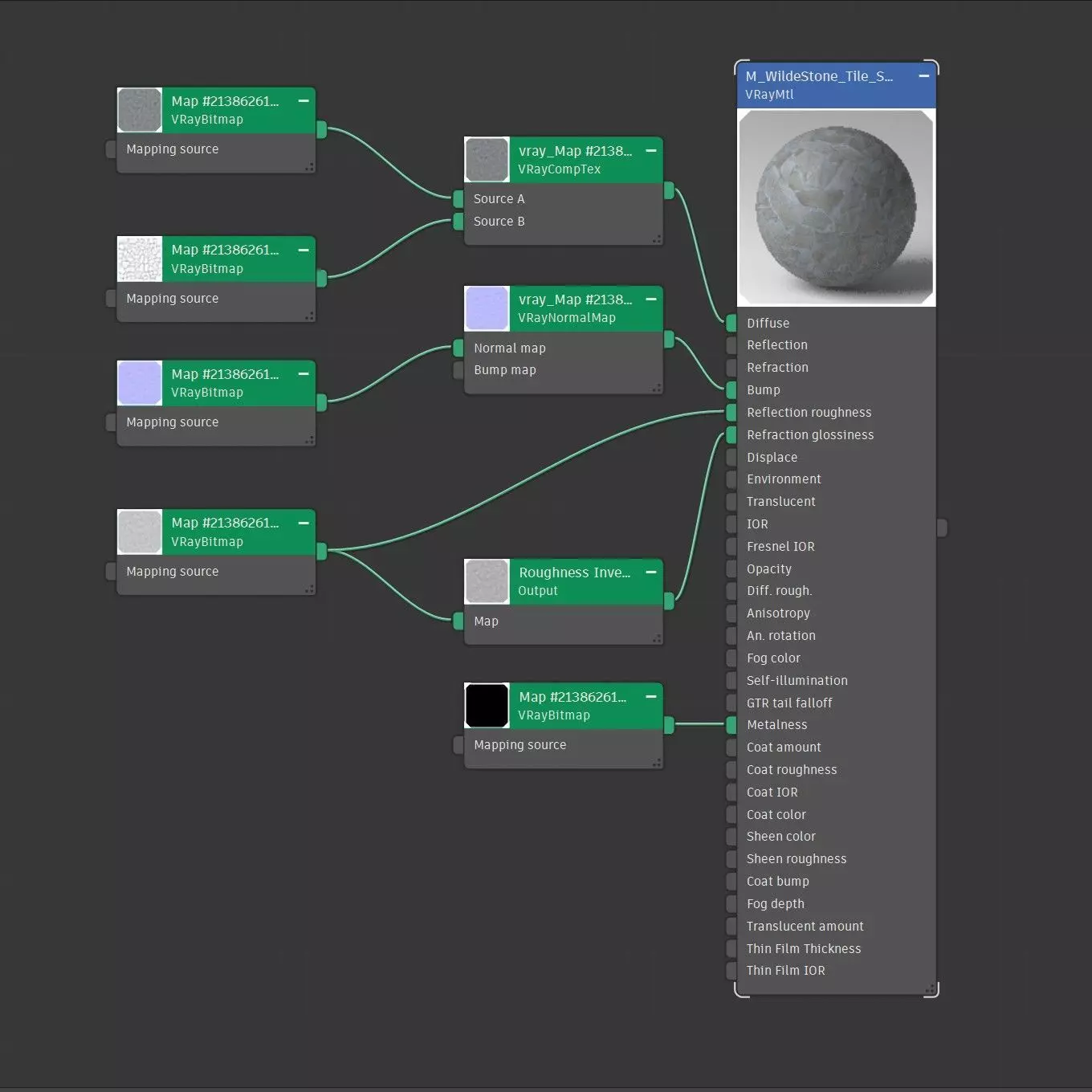This screenshot has height=1092, width=1092.
Task: Click the Coat bump slot label
Action: pyautogui.click(x=777, y=882)
